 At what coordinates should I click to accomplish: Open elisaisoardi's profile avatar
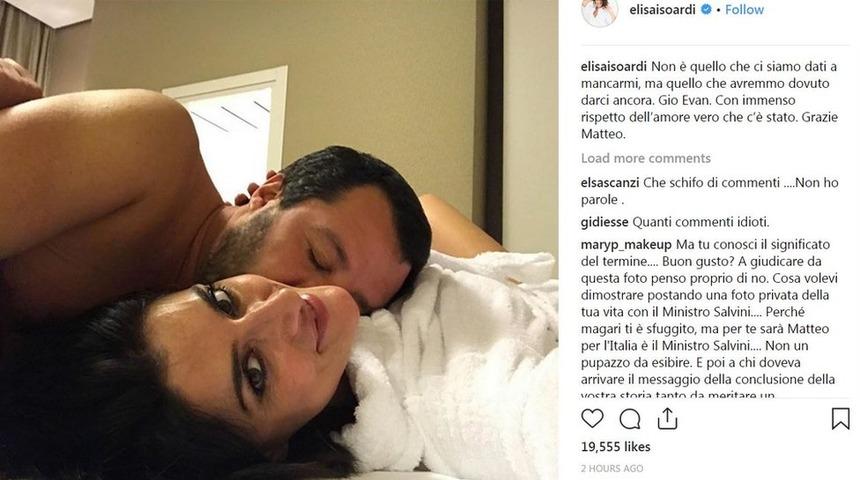click(x=599, y=11)
